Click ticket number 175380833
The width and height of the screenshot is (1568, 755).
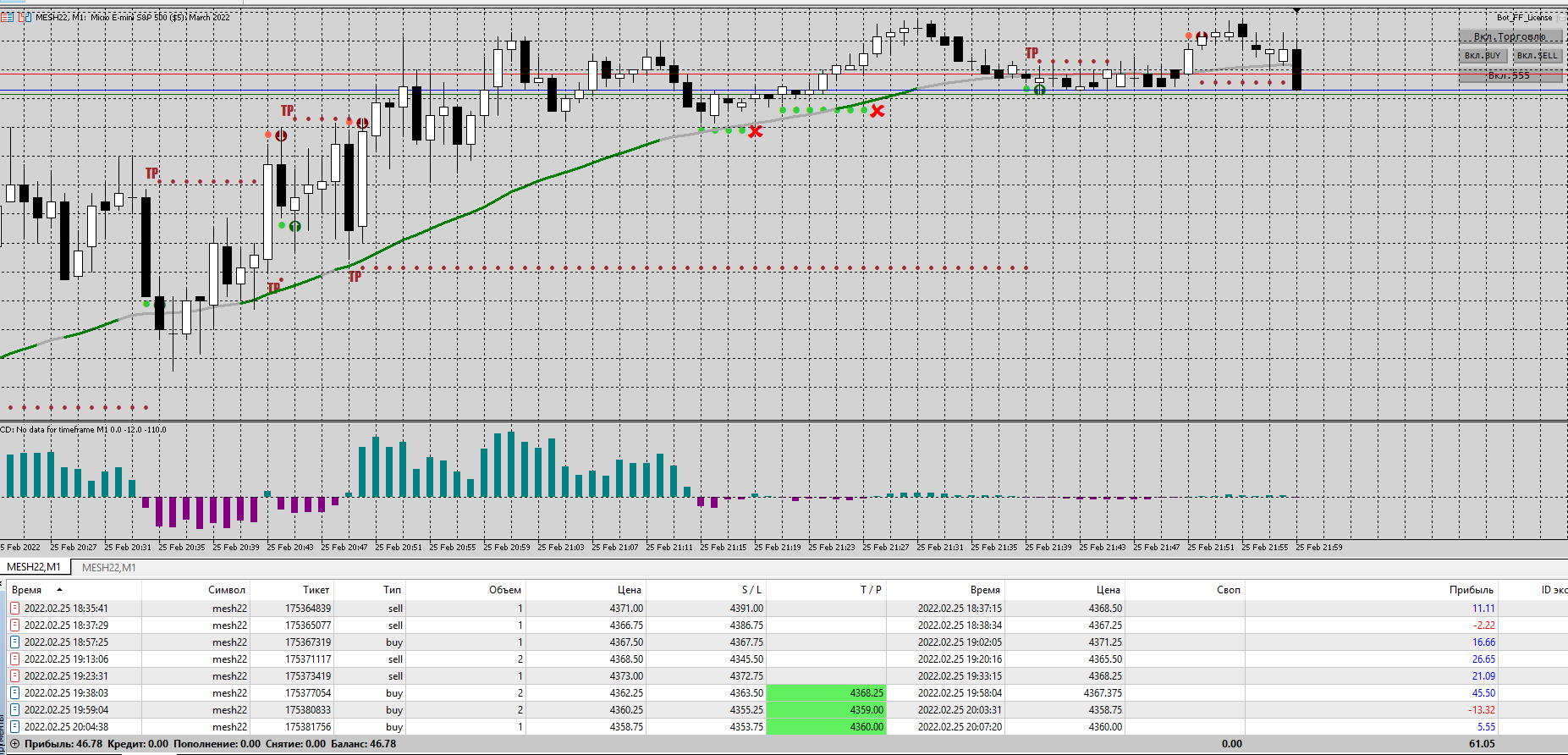[308, 710]
